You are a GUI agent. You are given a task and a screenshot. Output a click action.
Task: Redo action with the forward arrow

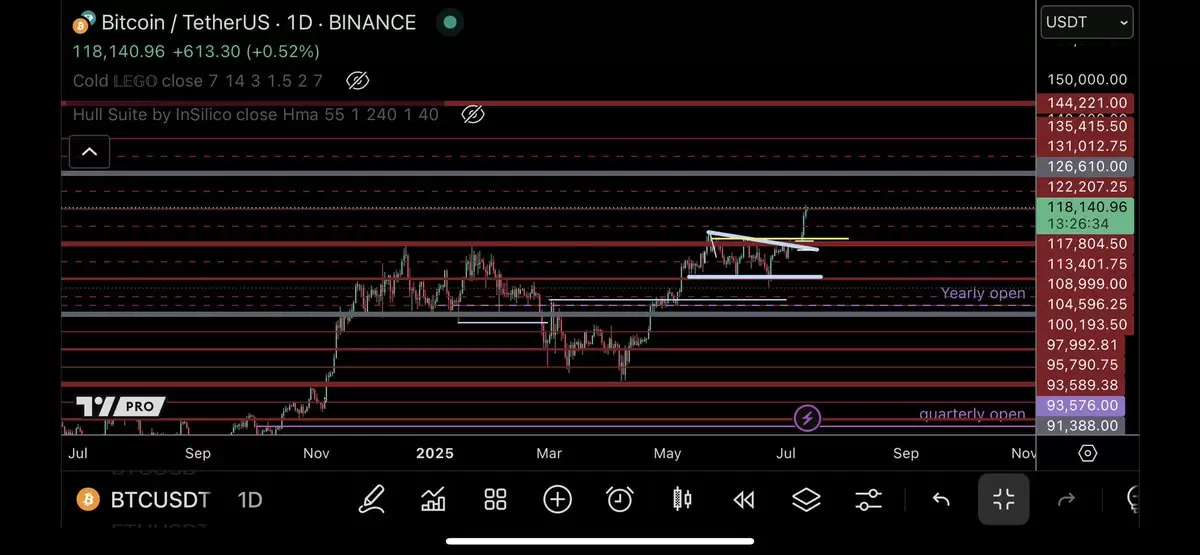pos(1066,499)
